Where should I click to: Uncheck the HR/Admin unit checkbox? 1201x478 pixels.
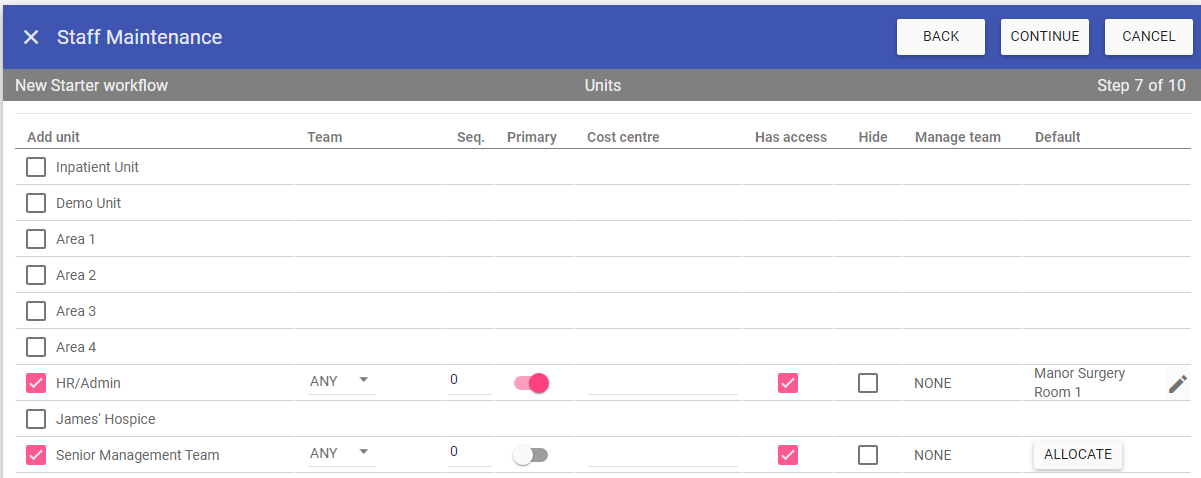[36, 383]
